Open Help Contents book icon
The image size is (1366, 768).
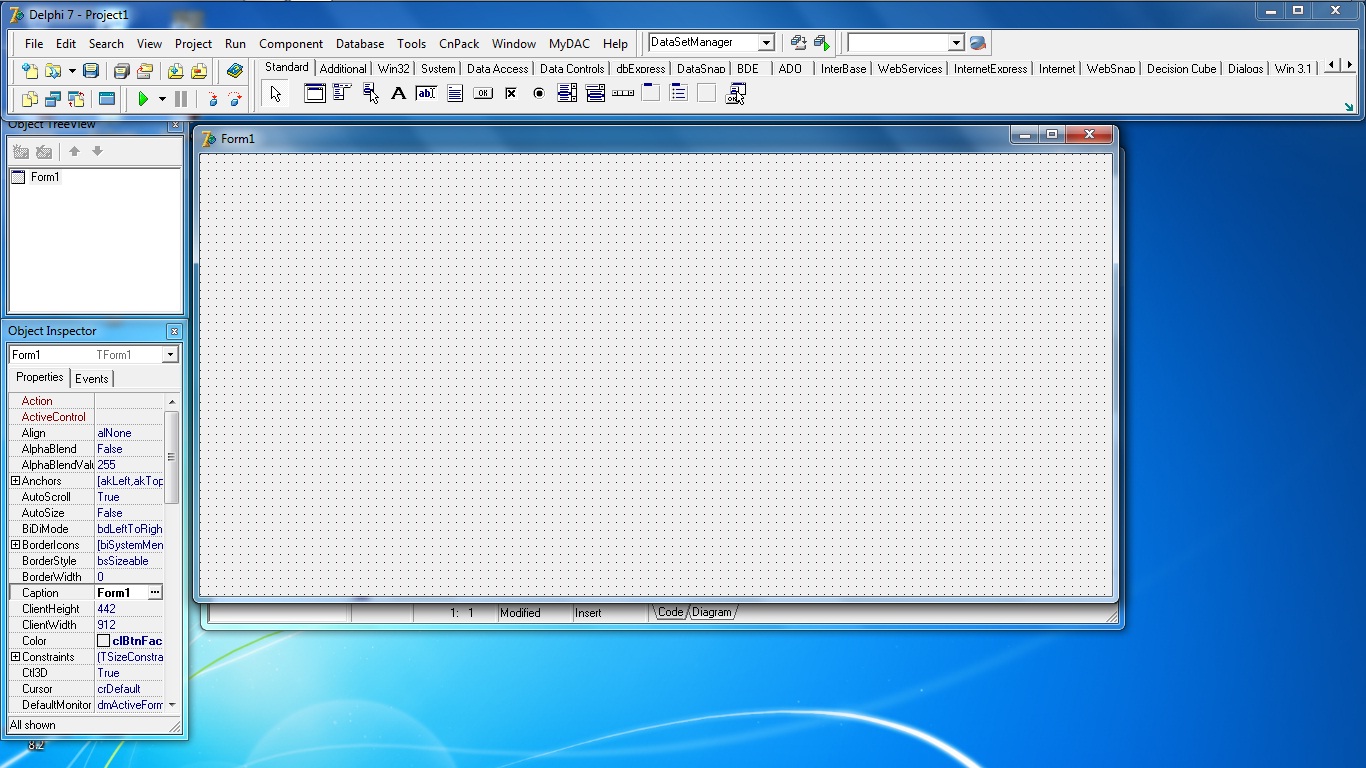tap(235, 71)
